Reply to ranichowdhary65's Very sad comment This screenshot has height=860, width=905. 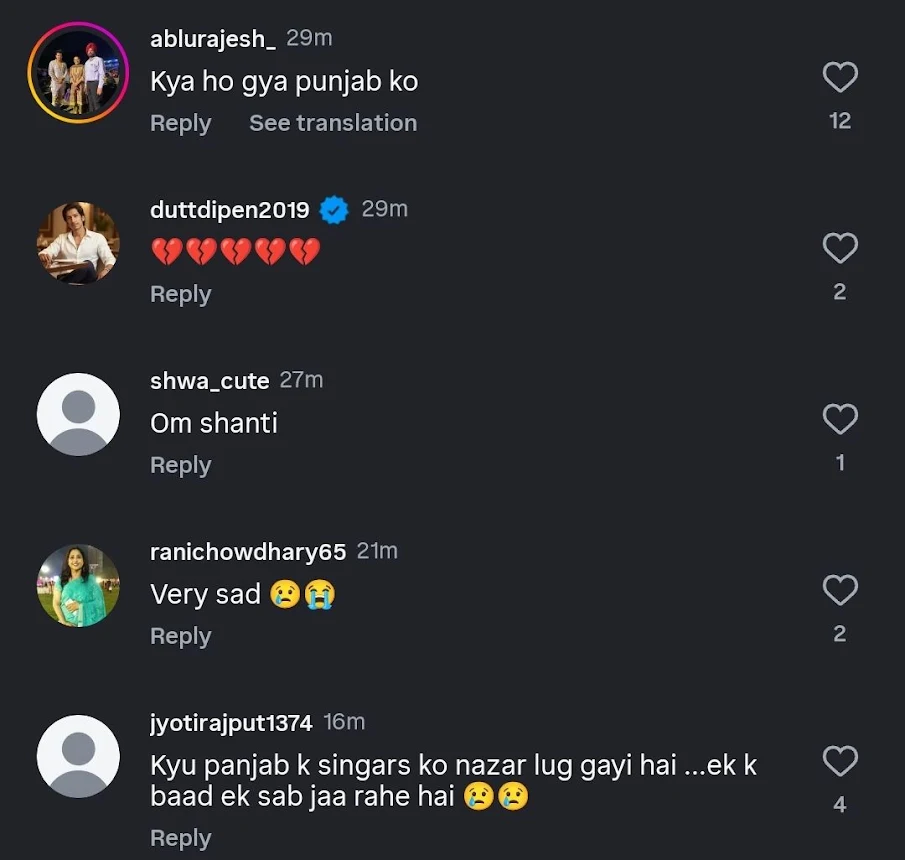pos(180,636)
